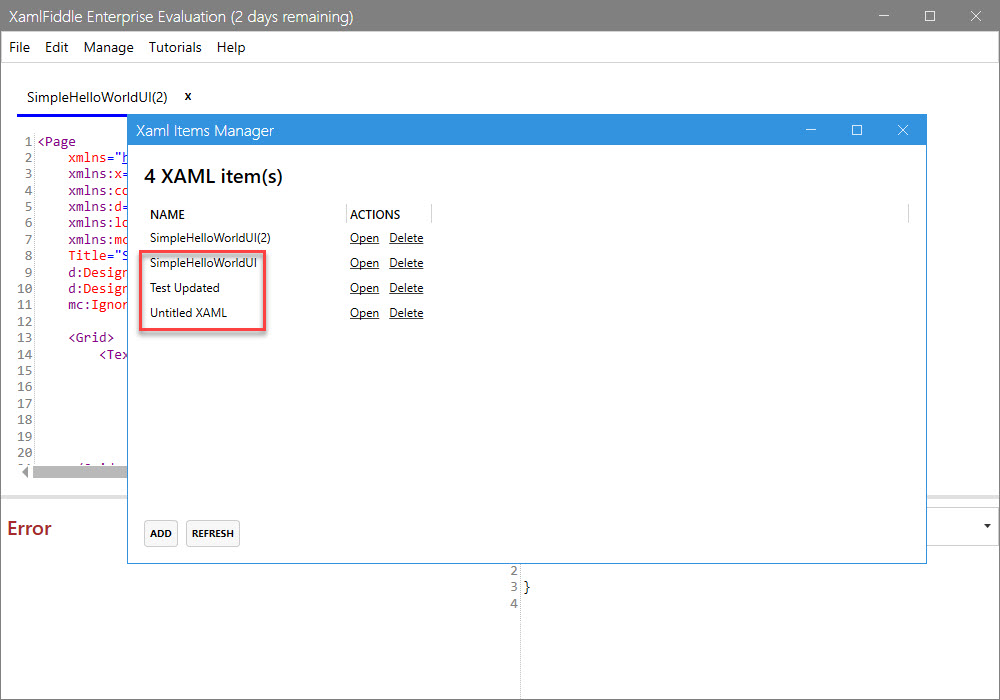Close the Xaml Items Manager dialog
Screen dimensions: 1000x700
pos(902,130)
